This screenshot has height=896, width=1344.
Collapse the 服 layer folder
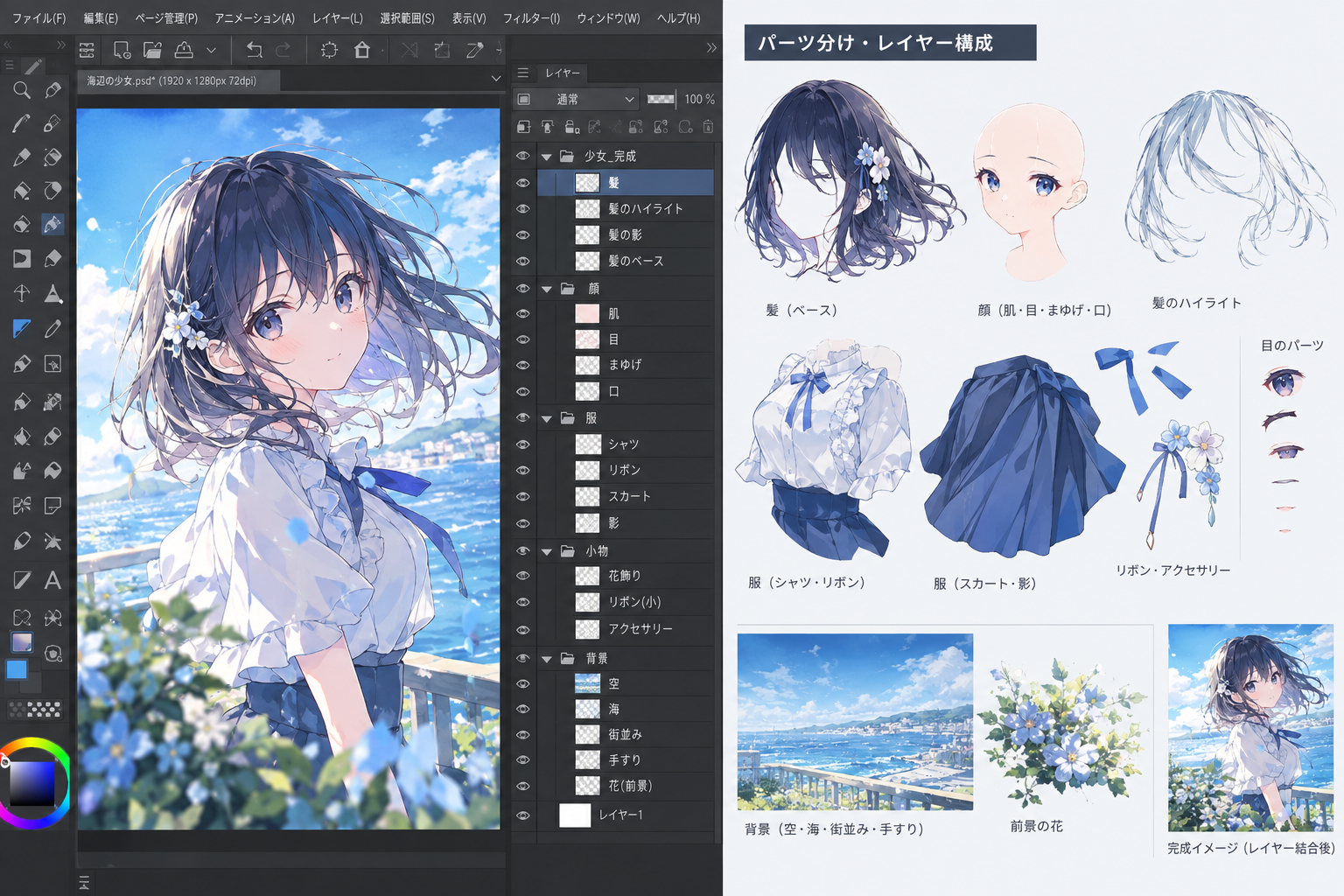pyautogui.click(x=546, y=418)
